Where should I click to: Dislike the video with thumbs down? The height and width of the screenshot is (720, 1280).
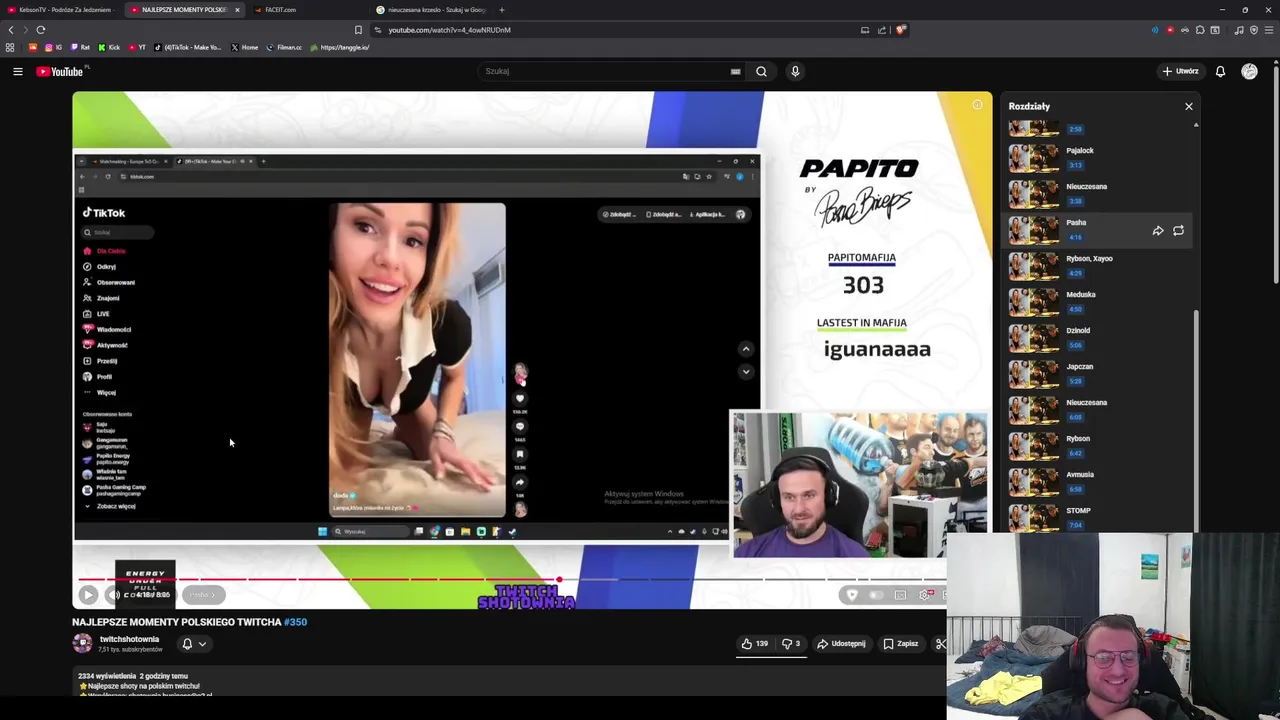(790, 644)
